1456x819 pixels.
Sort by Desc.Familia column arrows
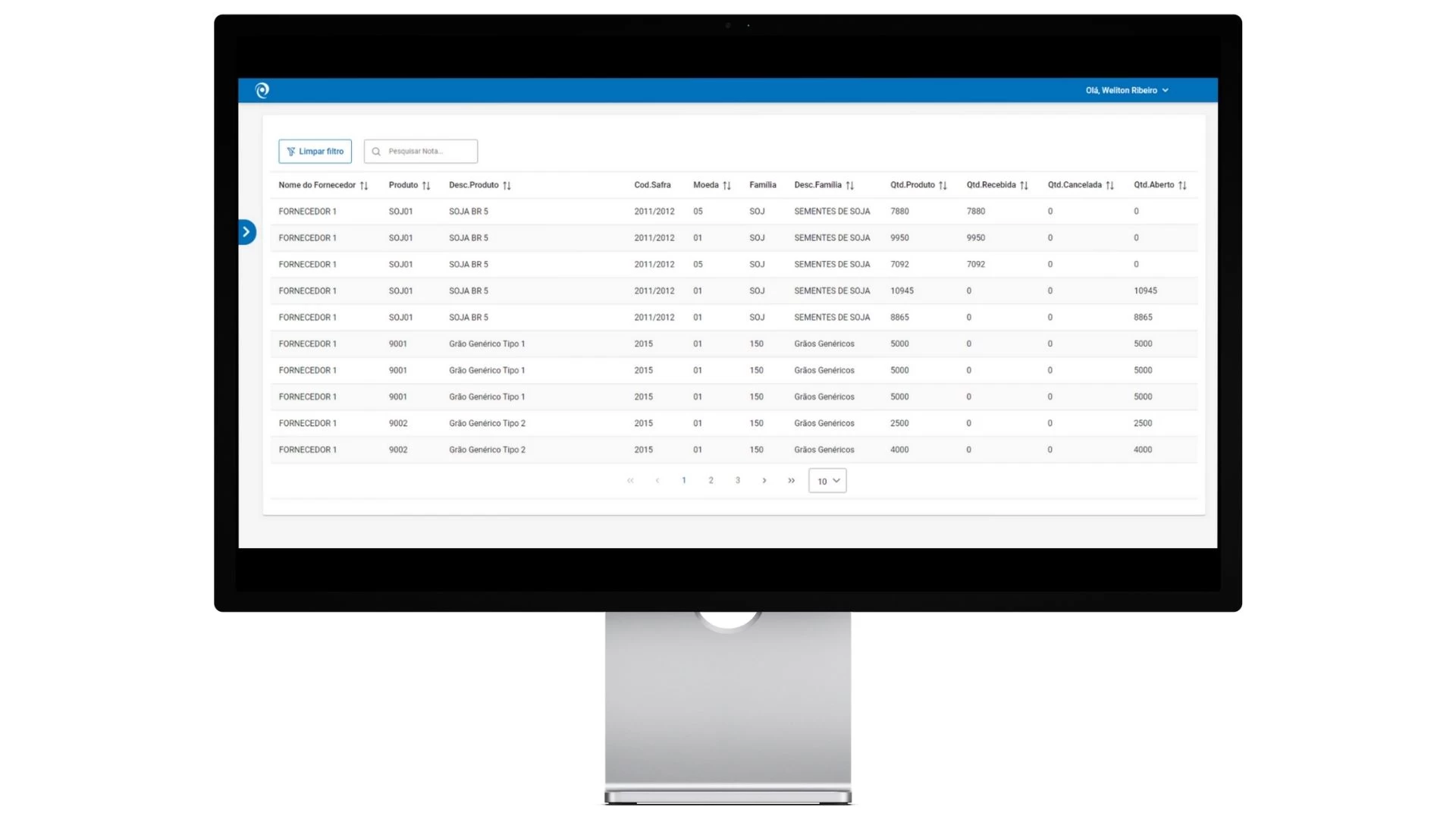(849, 186)
